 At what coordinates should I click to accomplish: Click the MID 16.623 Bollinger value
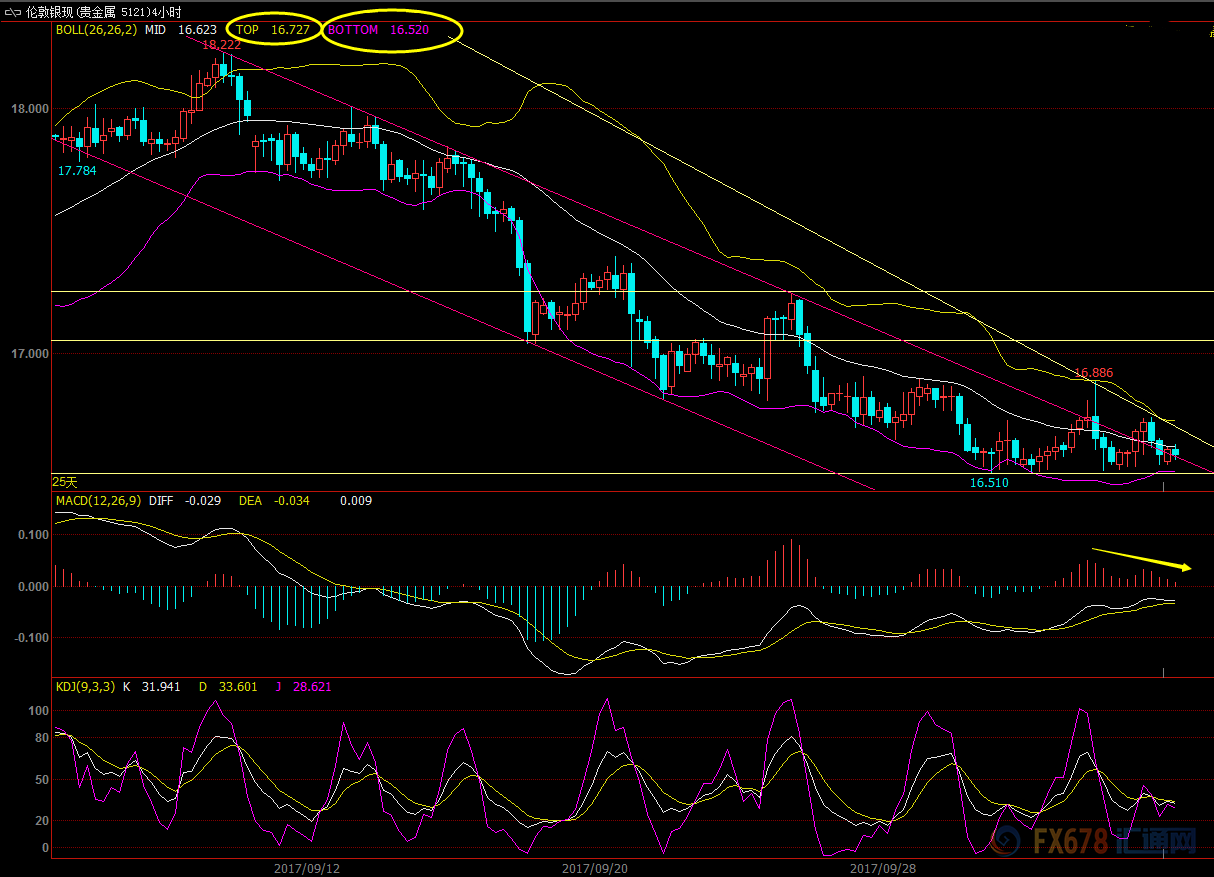(180, 30)
